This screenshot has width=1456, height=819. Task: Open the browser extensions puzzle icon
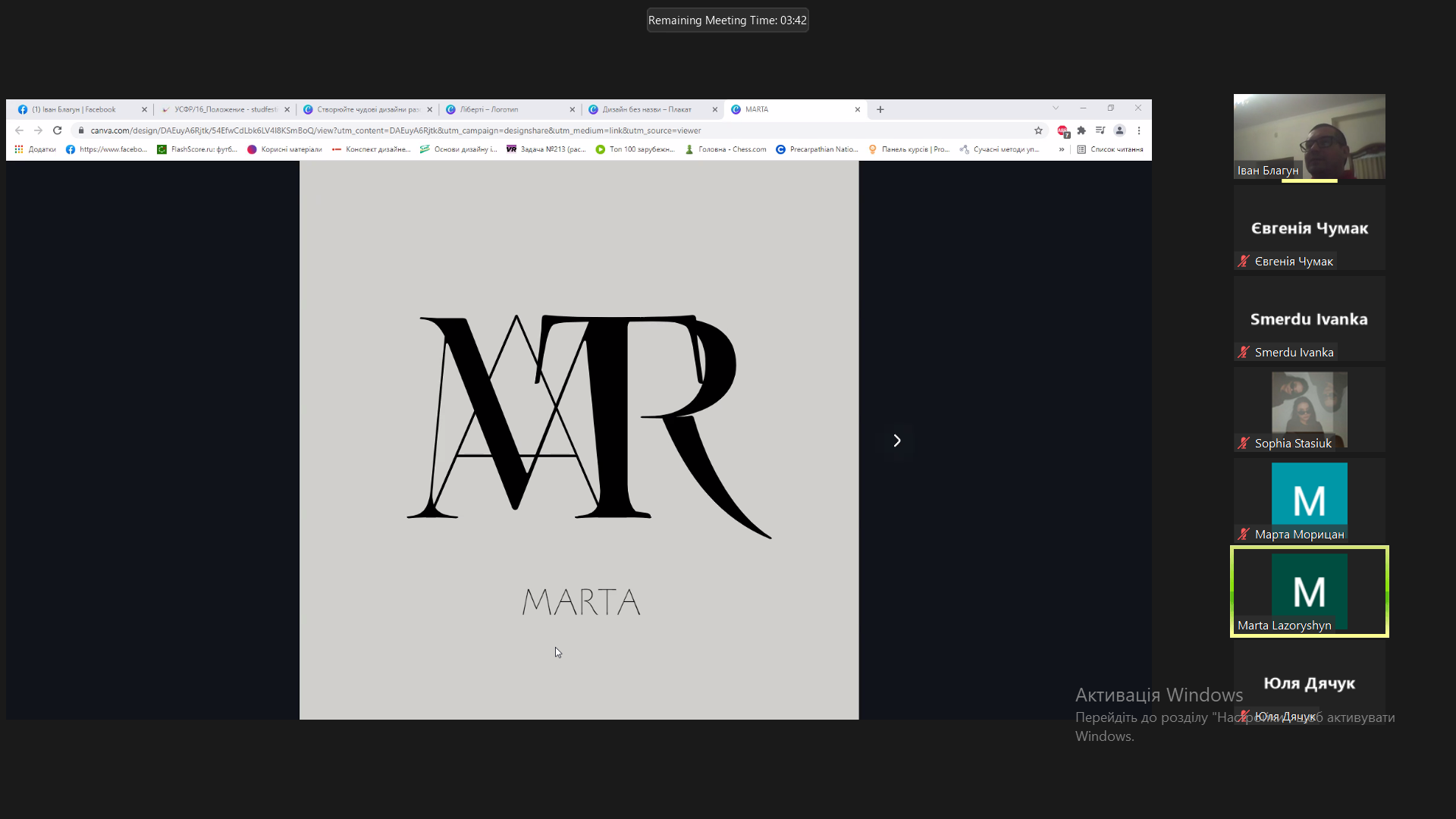tap(1081, 130)
